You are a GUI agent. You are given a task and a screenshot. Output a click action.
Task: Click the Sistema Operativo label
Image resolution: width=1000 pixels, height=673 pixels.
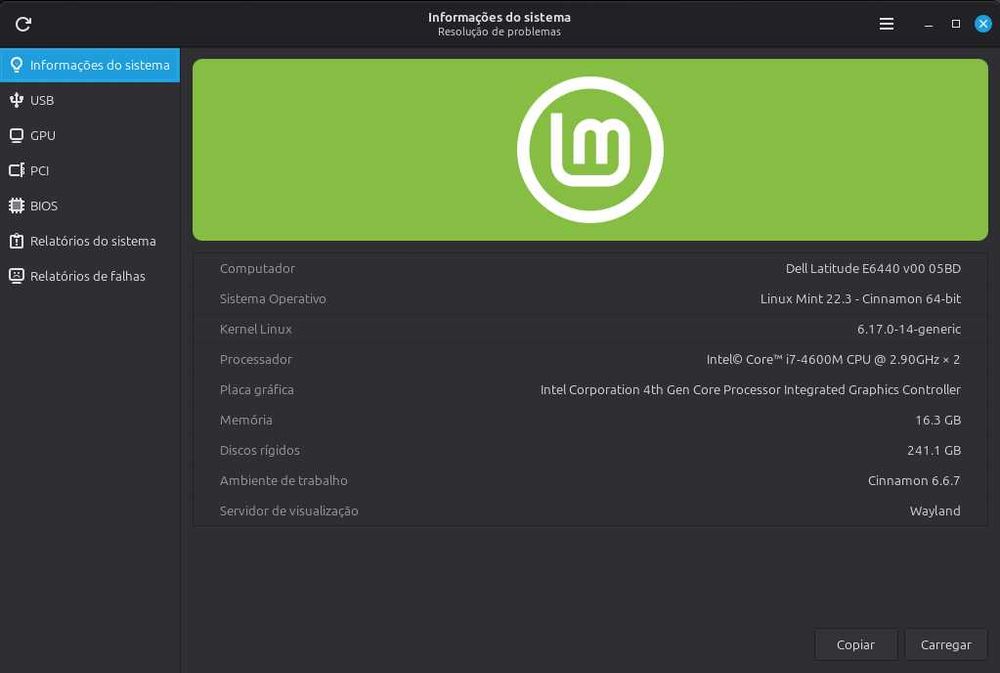click(x=272, y=299)
